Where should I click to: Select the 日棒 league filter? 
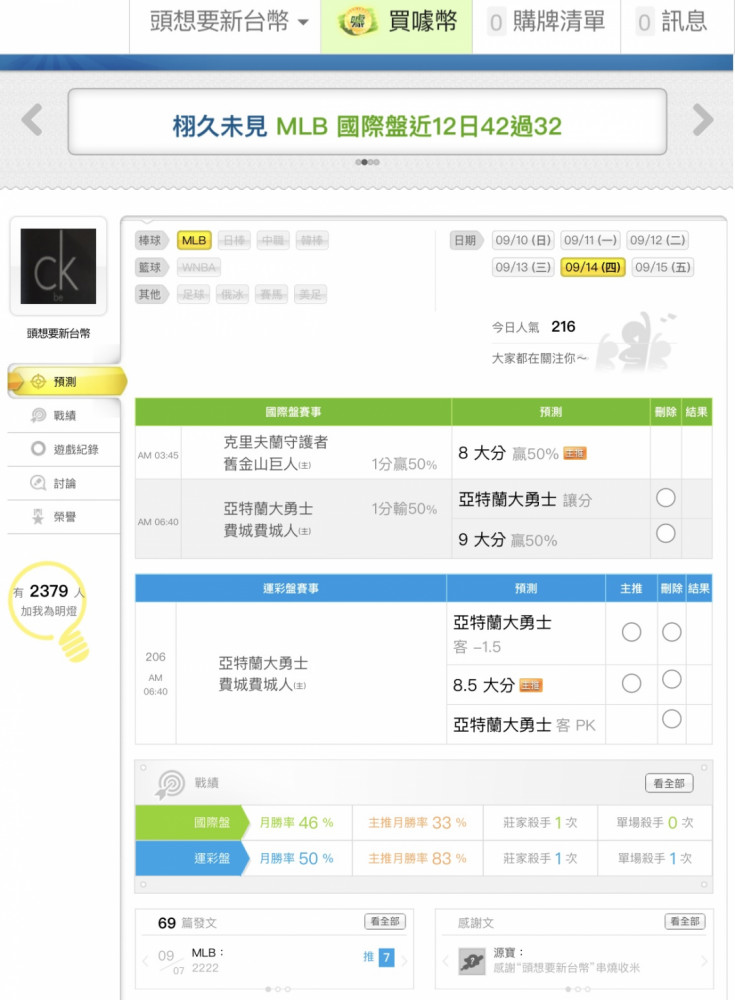[234, 240]
